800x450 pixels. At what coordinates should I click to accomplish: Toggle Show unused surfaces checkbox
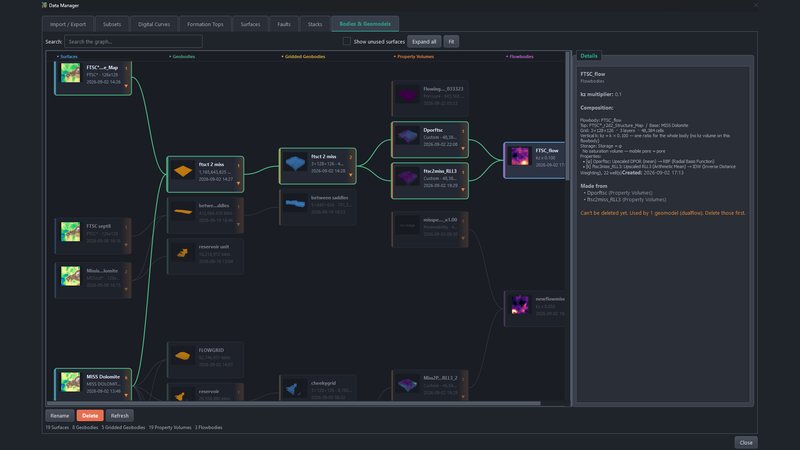tap(346, 41)
